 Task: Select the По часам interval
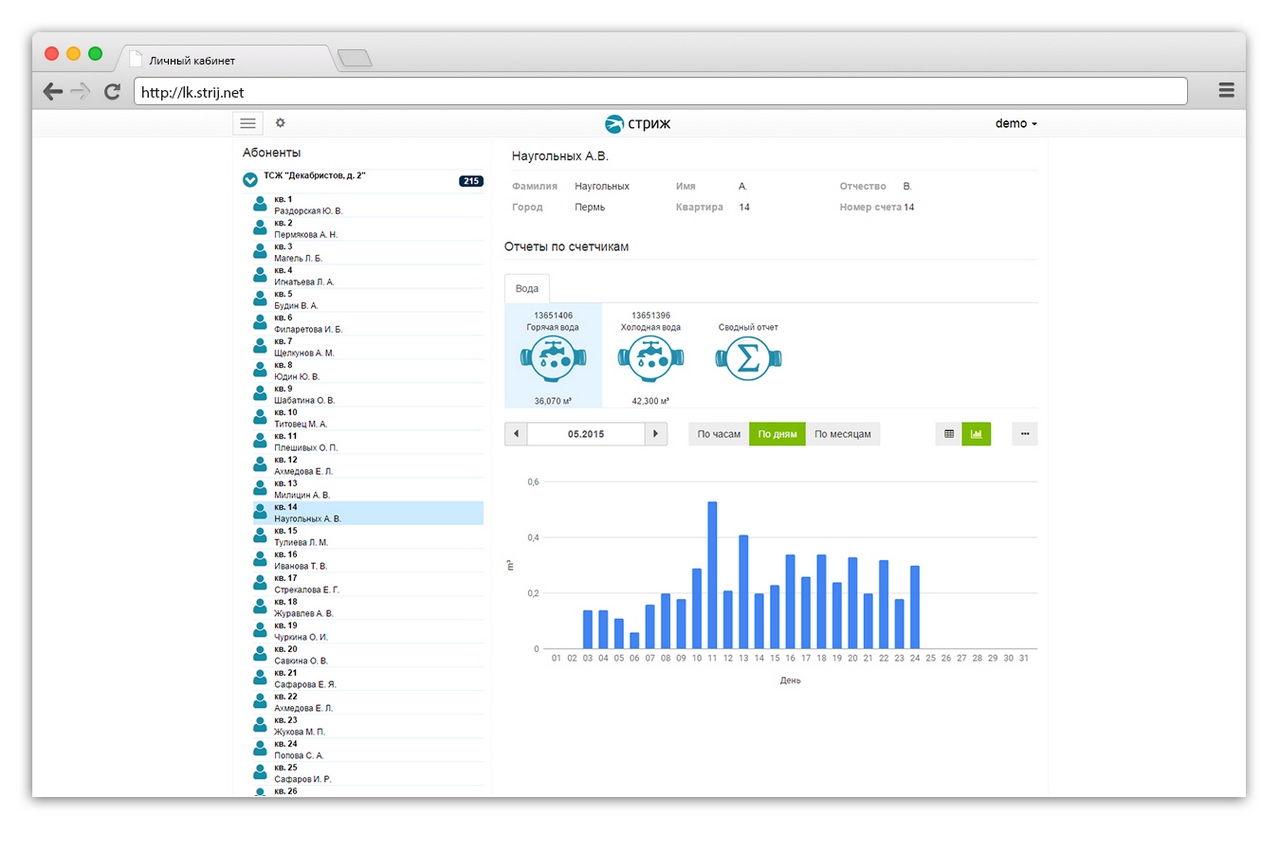(719, 434)
